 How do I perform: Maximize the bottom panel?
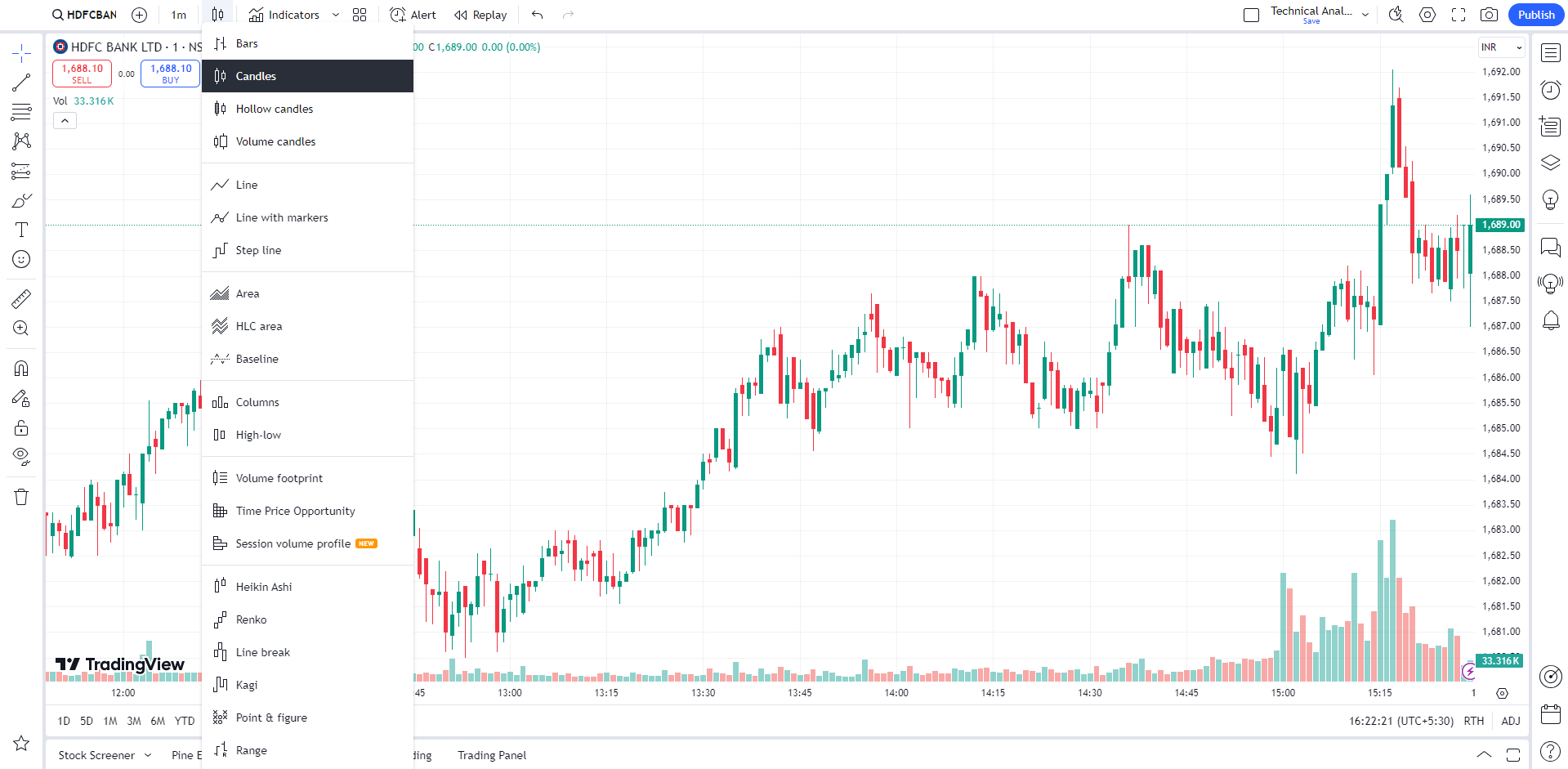pyautogui.click(x=1513, y=755)
